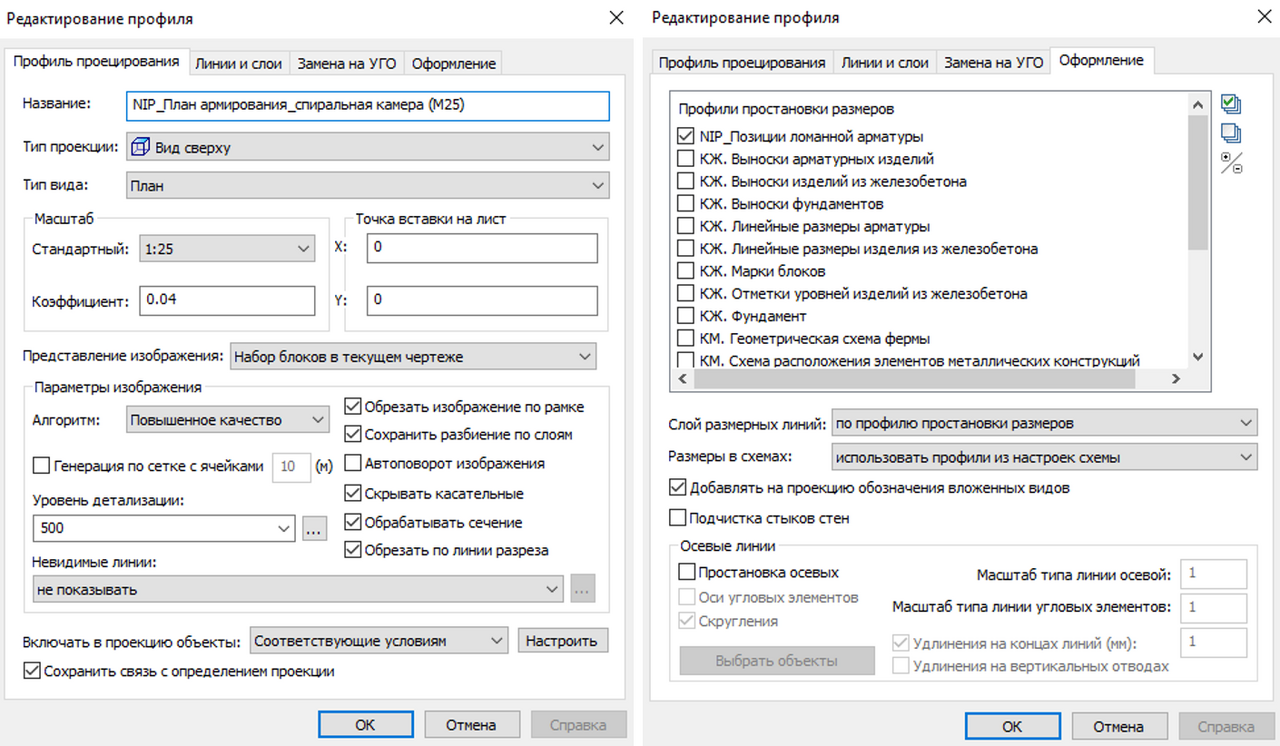This screenshot has height=746, width=1280.
Task: Switch to Замена на УГО tab, left dialog
Action: click(347, 63)
